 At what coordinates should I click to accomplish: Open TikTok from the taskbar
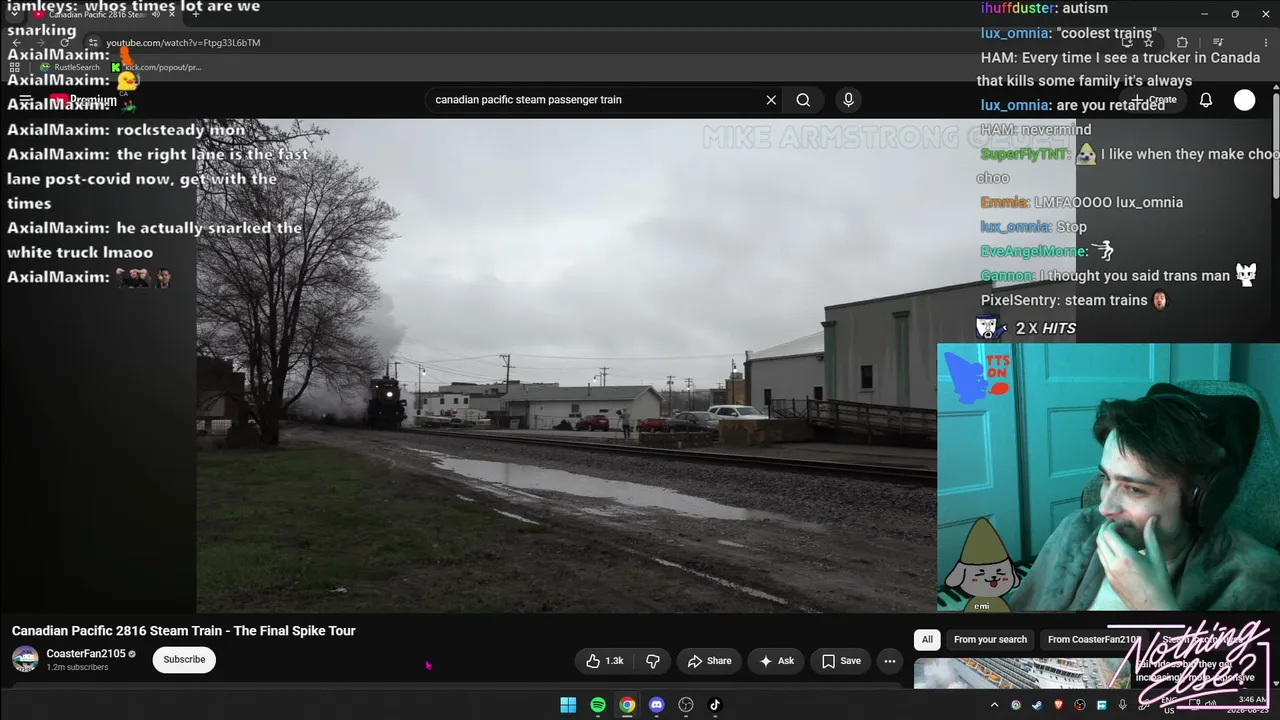coord(715,705)
